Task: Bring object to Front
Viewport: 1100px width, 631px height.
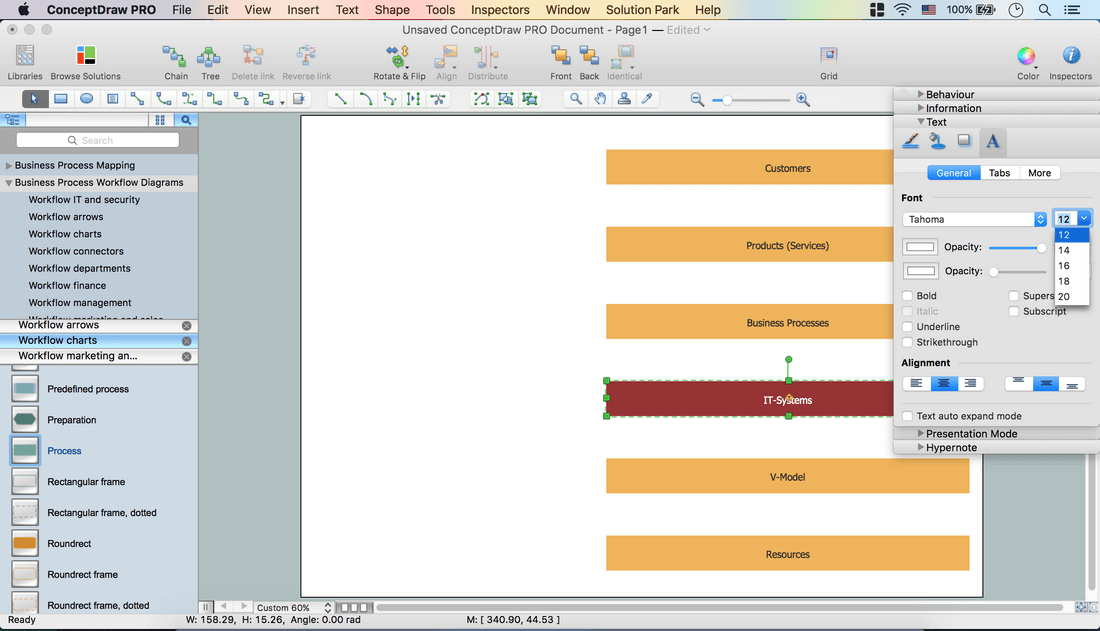Action: pos(560,56)
